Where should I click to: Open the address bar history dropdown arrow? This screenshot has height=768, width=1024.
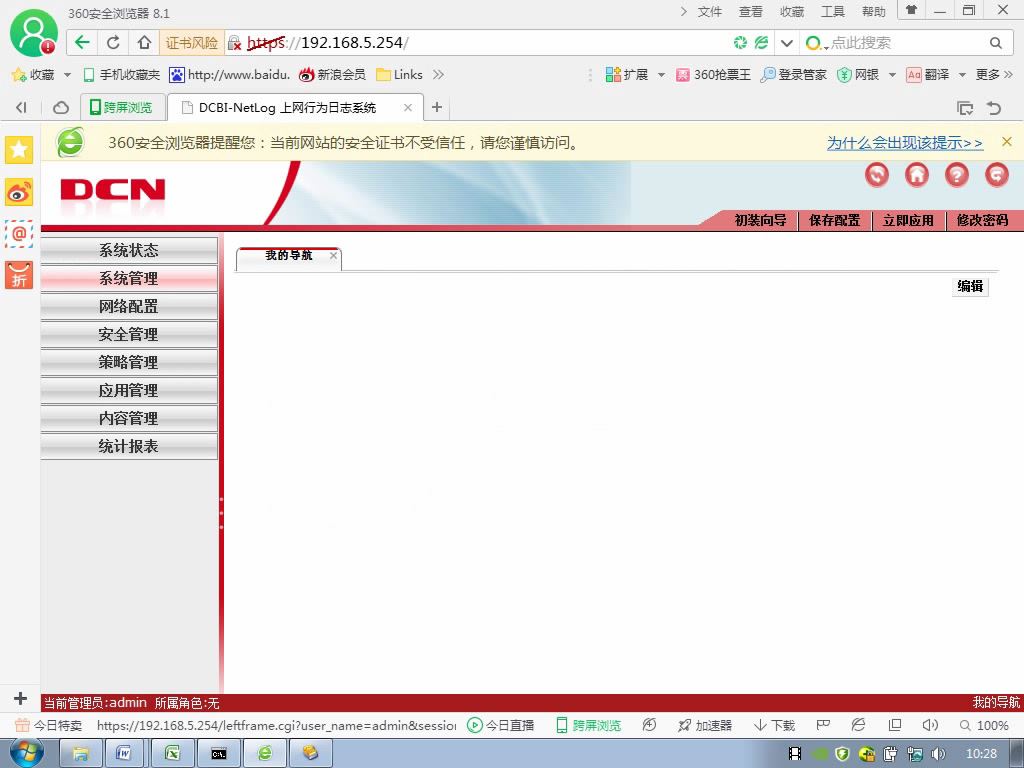787,43
